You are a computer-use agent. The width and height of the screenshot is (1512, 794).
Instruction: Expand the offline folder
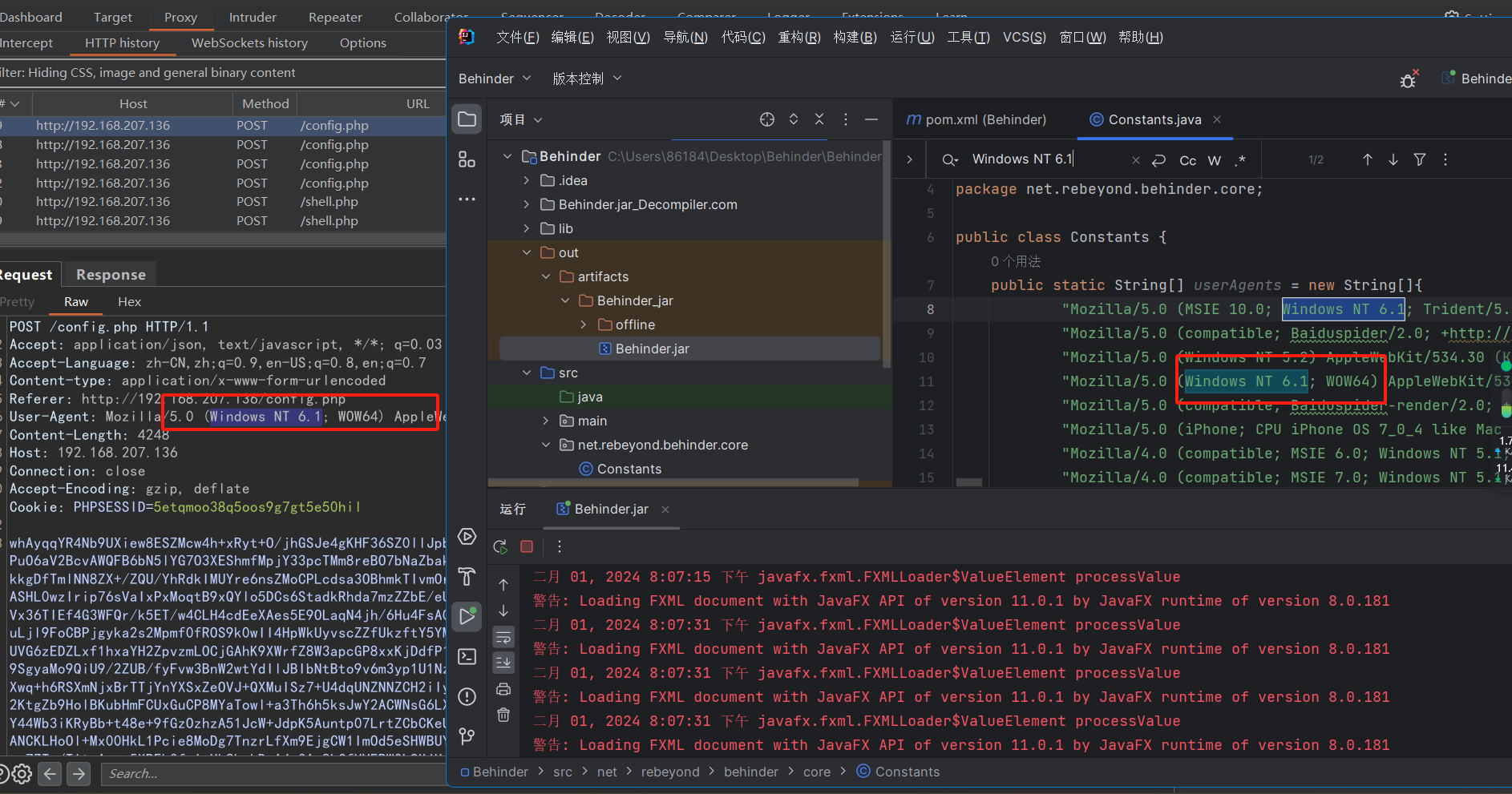click(584, 324)
